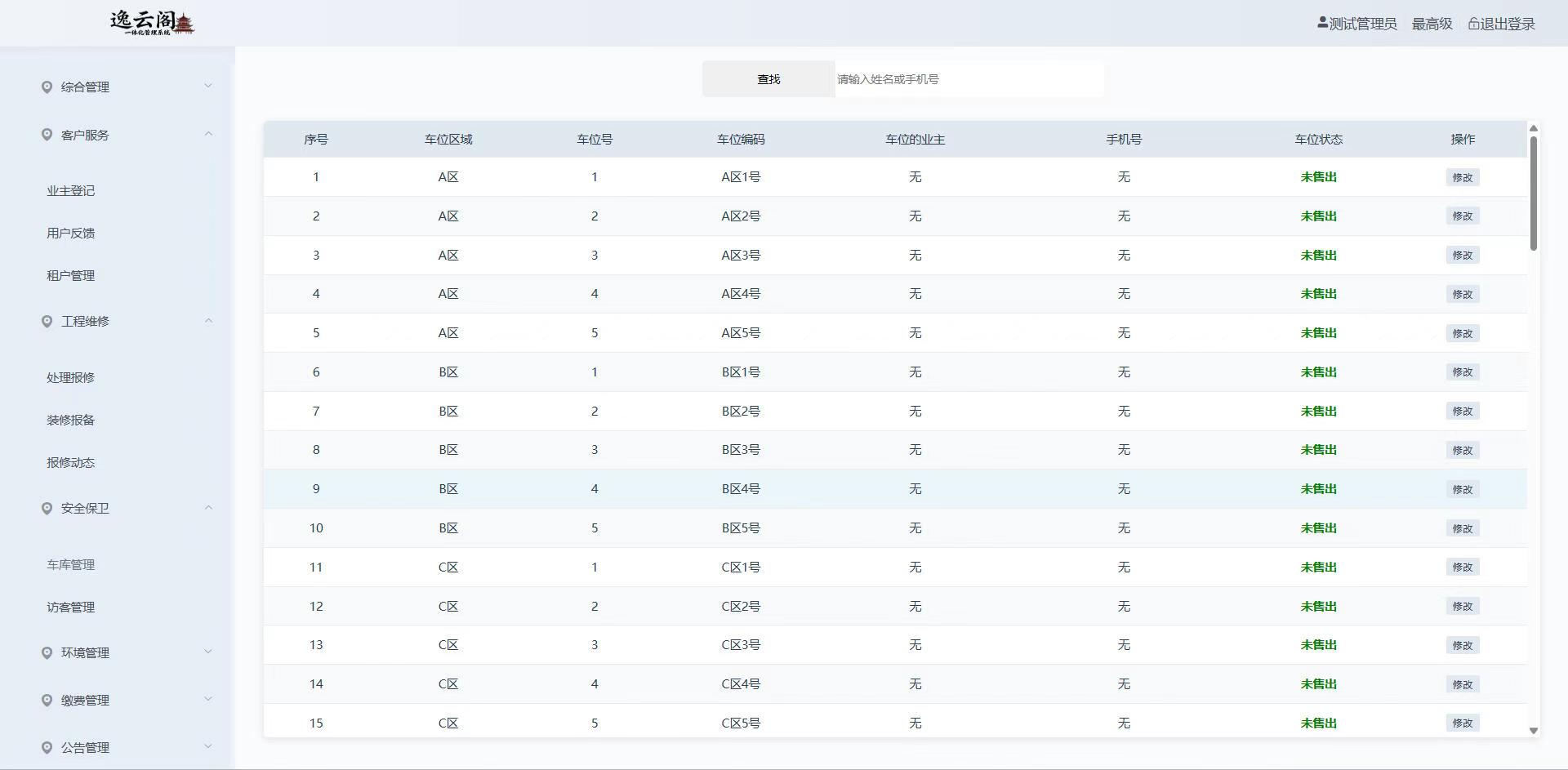1568x770 pixels.
Task: Expand the 缴费管理 menu chevron
Action: click(208, 700)
